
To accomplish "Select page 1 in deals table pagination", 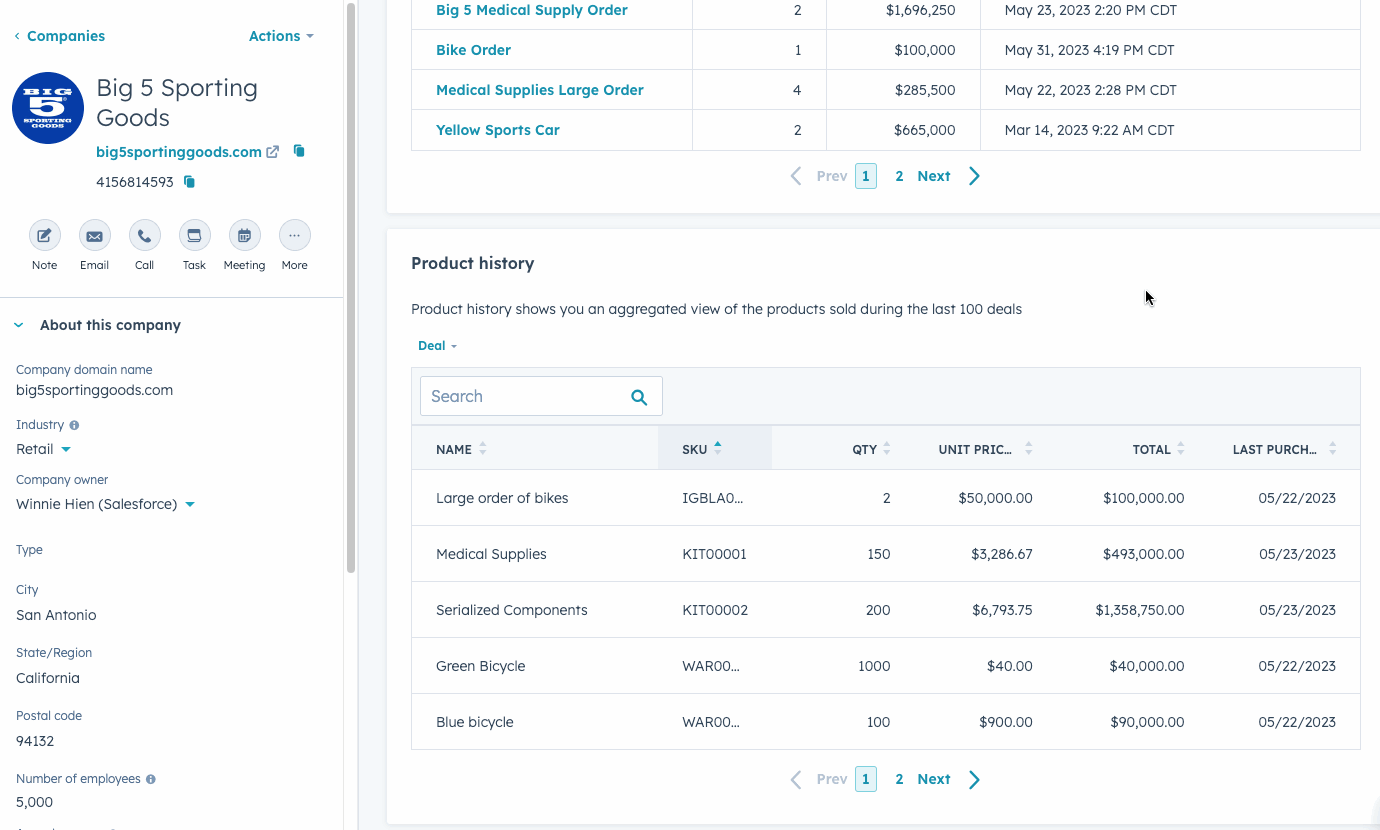I will click(866, 176).
